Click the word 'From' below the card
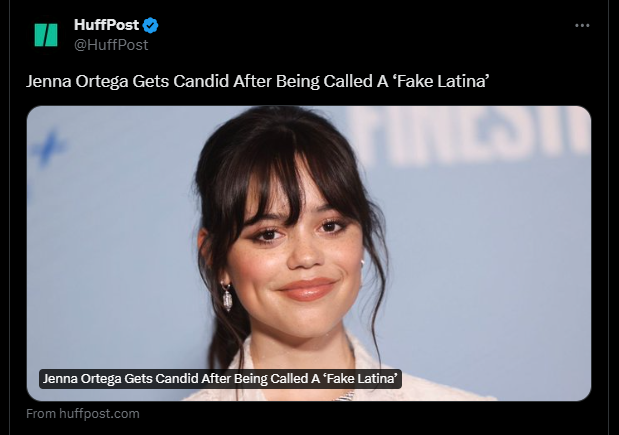The width and height of the screenshot is (619, 435). click(x=41, y=414)
